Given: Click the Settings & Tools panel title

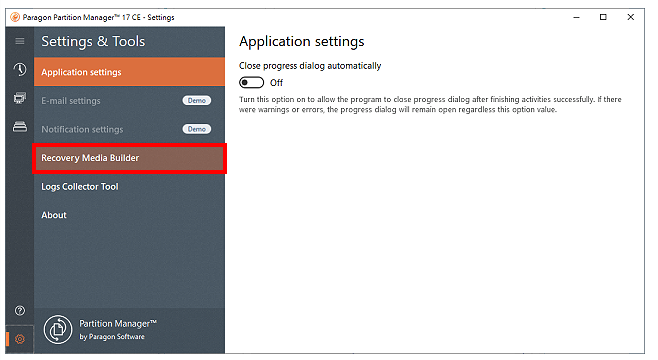Looking at the screenshot, I should point(93,42).
